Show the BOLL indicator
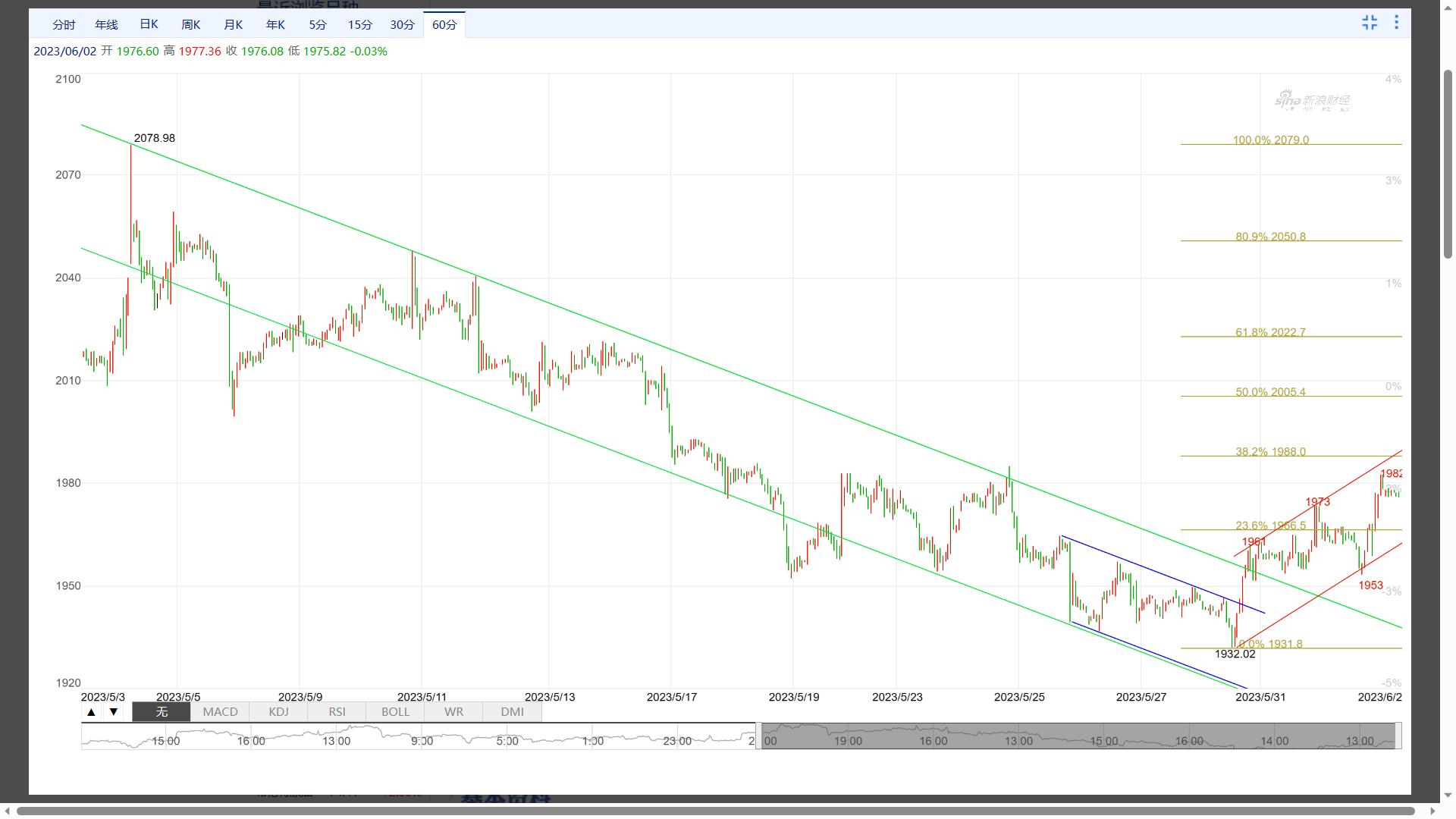 tap(395, 712)
